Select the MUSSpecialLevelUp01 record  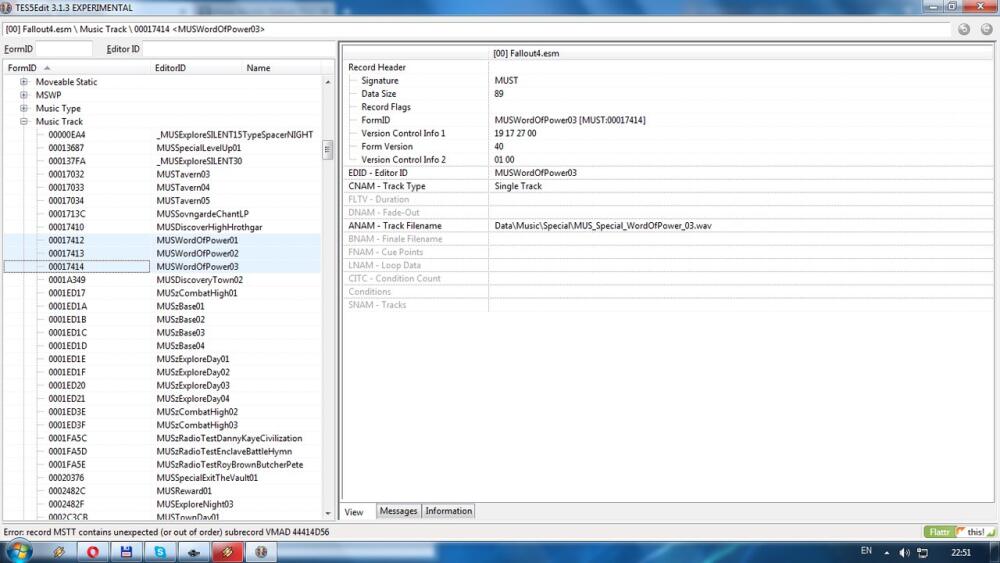198,148
